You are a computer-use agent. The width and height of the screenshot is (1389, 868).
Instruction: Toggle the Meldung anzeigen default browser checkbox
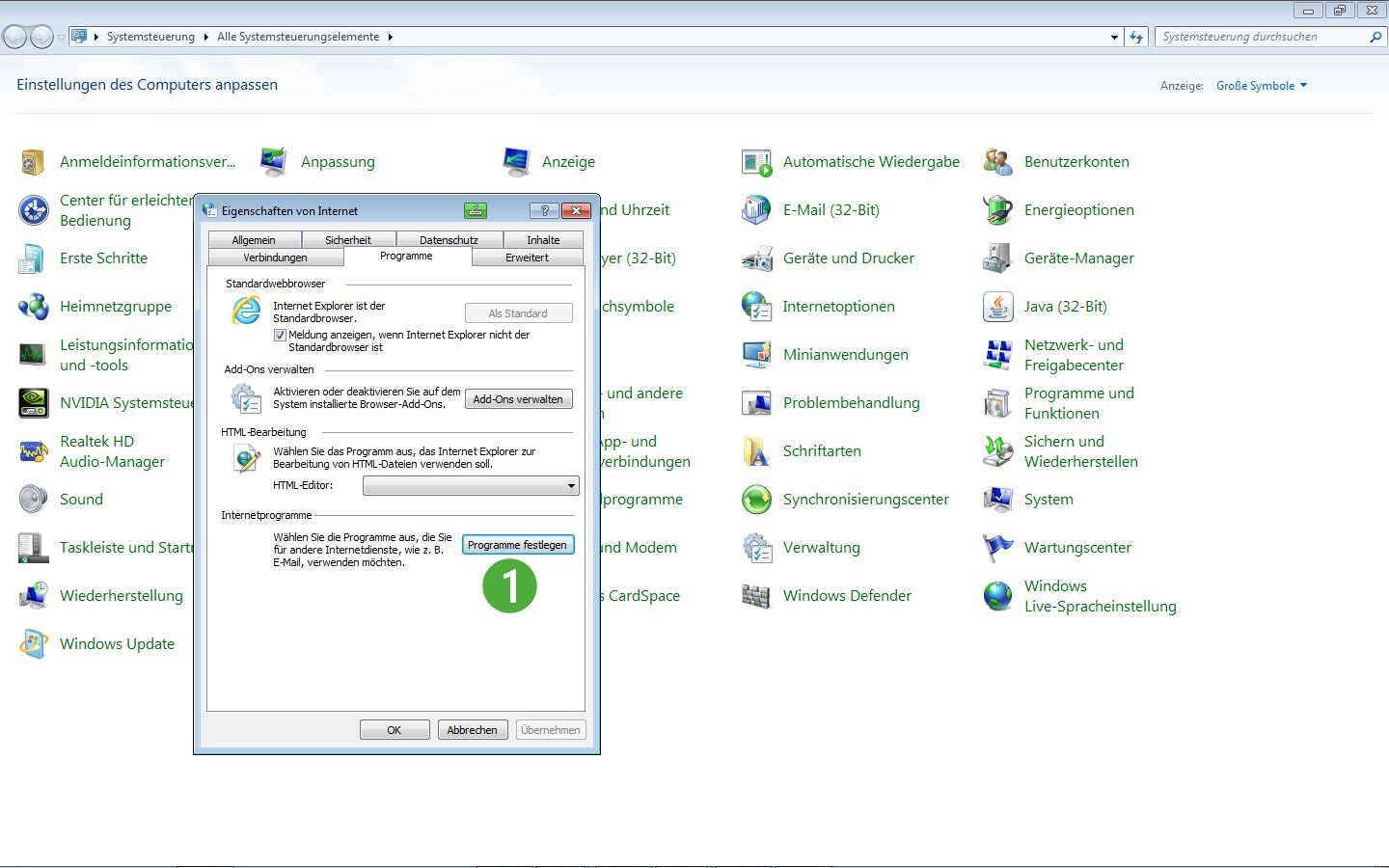(280, 336)
